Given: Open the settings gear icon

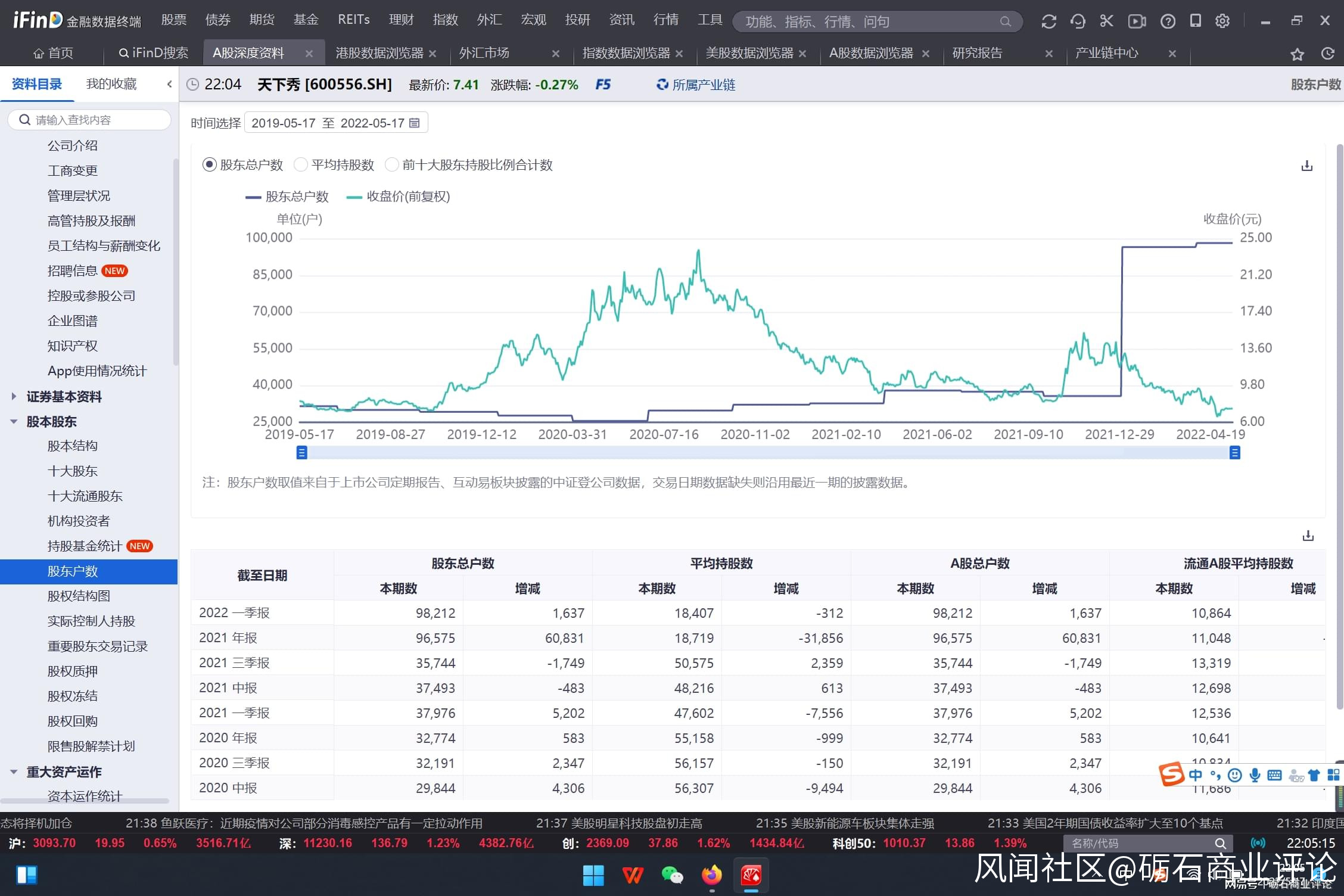Looking at the screenshot, I should [x=1222, y=21].
